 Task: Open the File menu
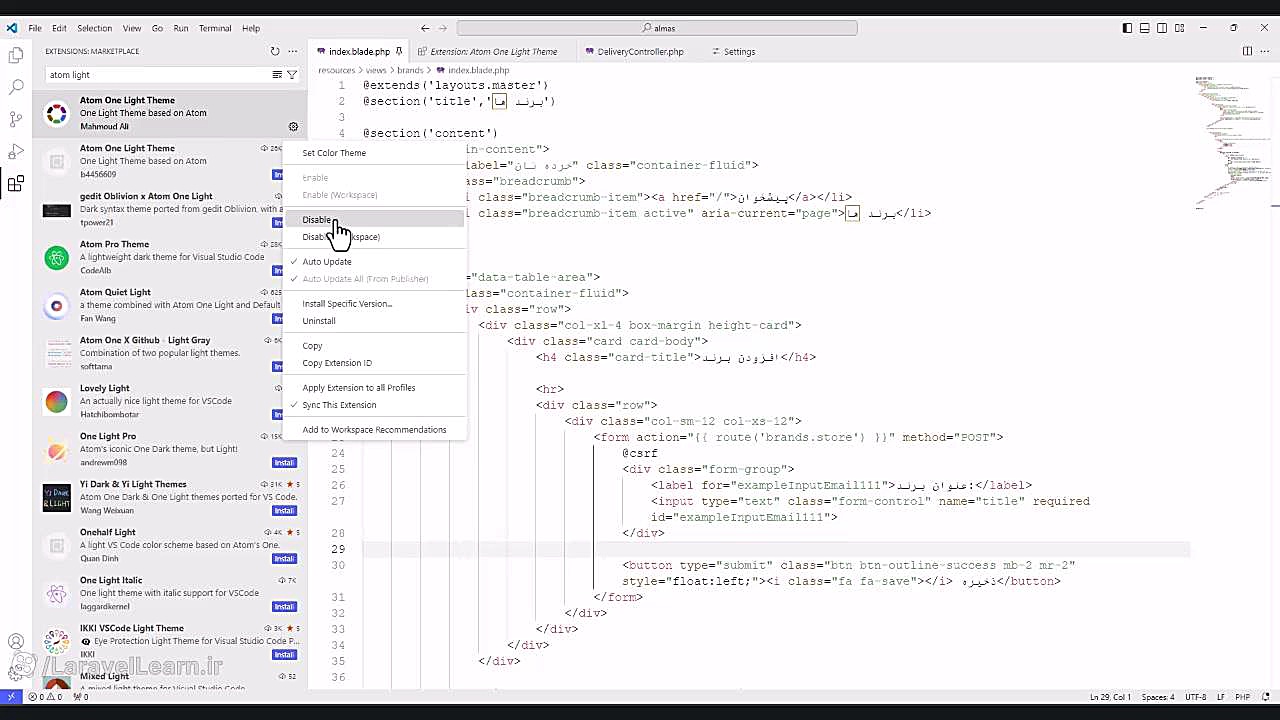click(x=35, y=28)
